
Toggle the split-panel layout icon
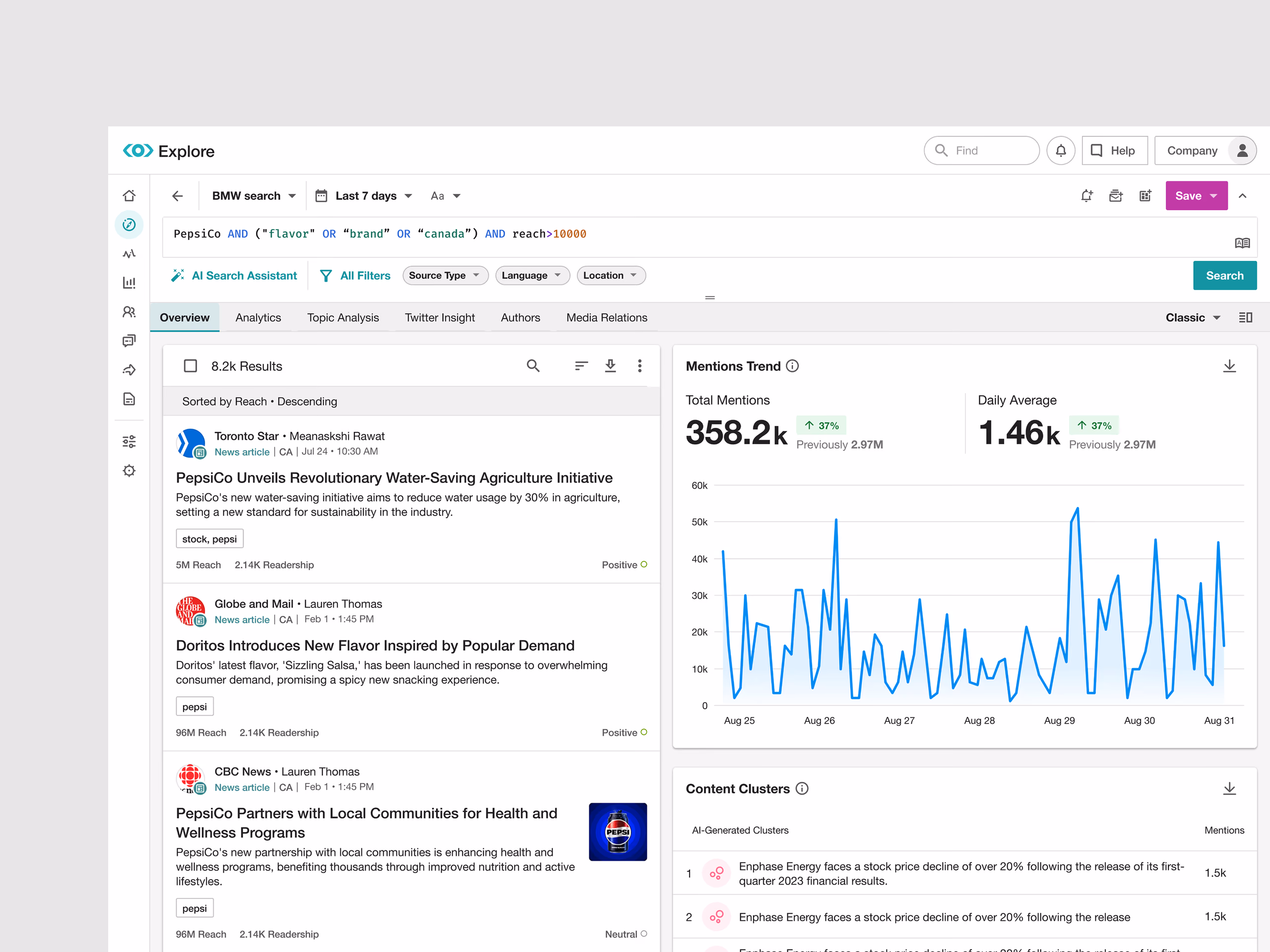click(1245, 317)
